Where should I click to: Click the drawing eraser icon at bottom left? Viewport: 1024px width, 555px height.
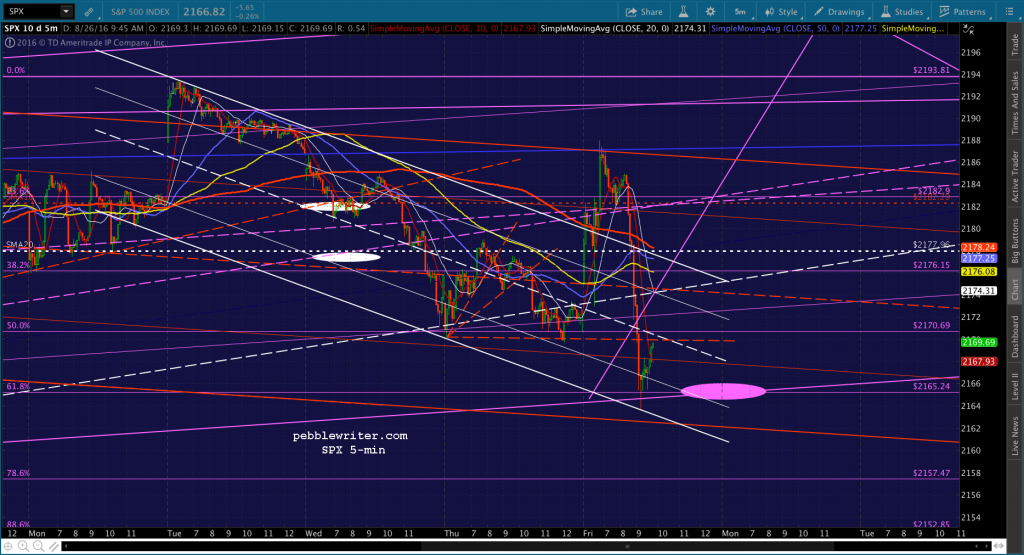pyautogui.click(x=53, y=546)
